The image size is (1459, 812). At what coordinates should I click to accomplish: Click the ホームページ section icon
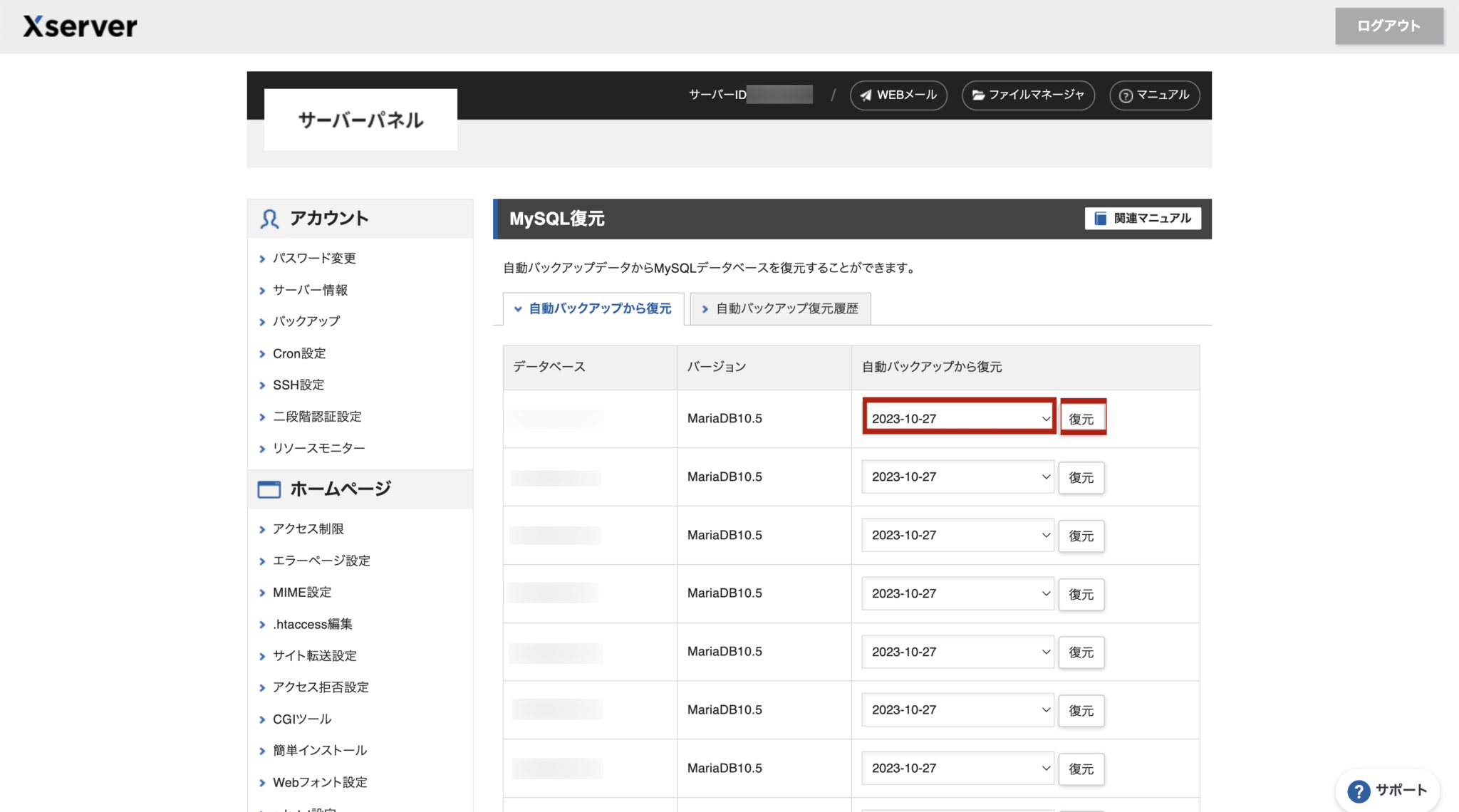[x=268, y=489]
